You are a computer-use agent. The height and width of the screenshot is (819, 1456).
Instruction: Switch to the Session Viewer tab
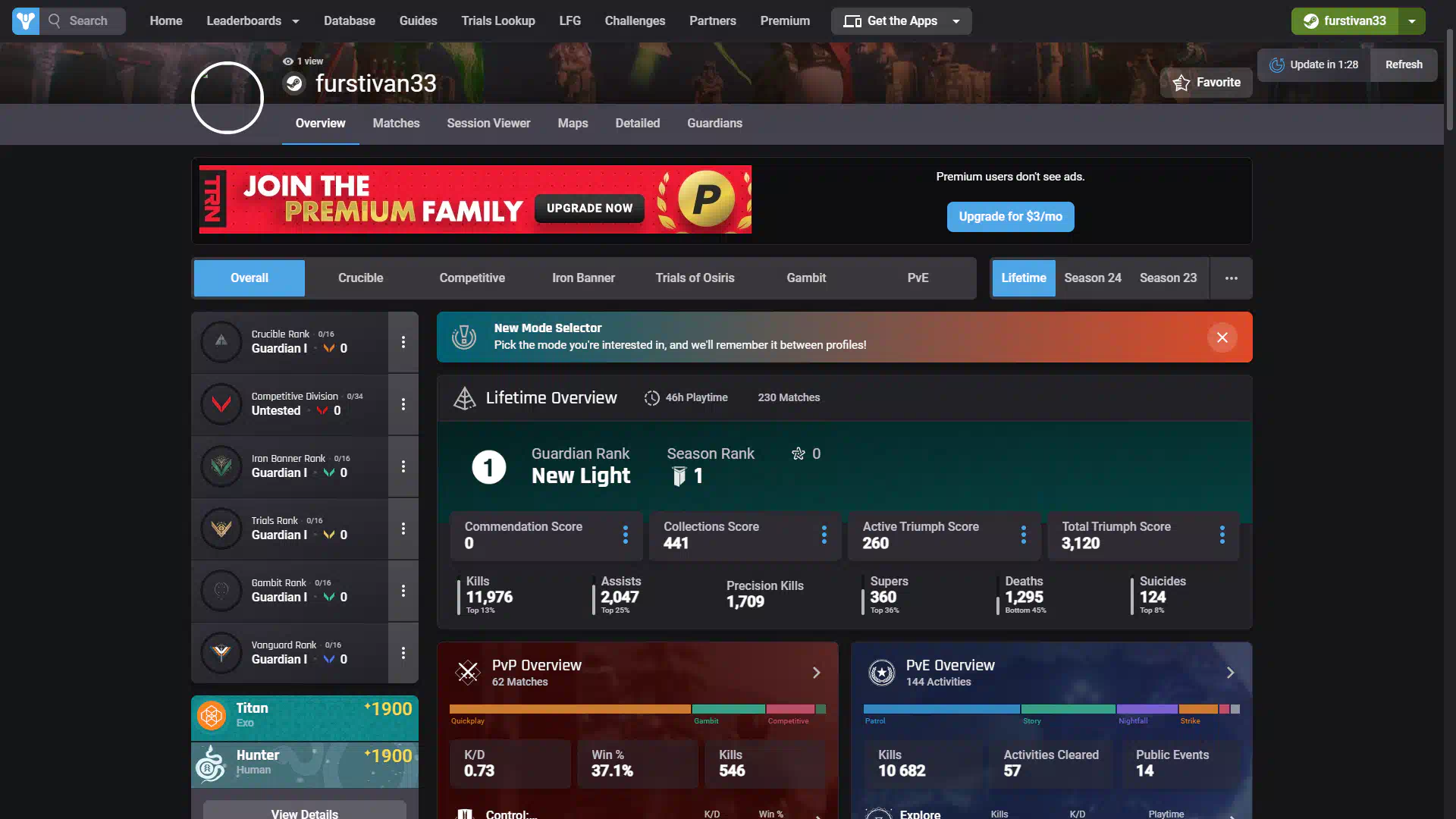point(488,124)
